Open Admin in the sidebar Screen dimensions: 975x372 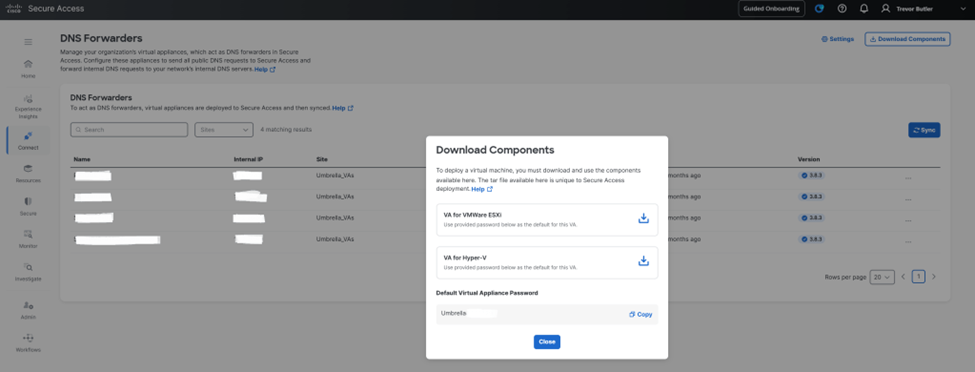(x=28, y=310)
